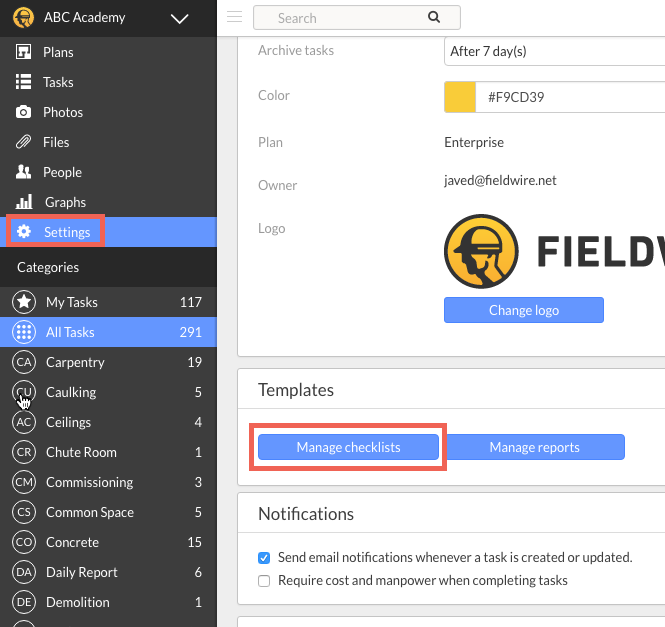Click the ABC Academy hardhat logo icon
This screenshot has width=665, height=627.
coord(23,18)
